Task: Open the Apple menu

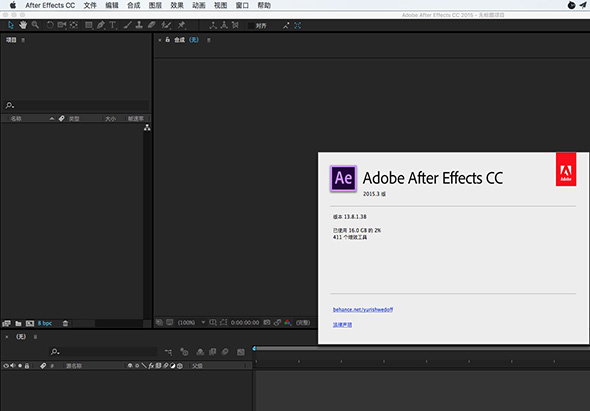Action: point(13,5)
